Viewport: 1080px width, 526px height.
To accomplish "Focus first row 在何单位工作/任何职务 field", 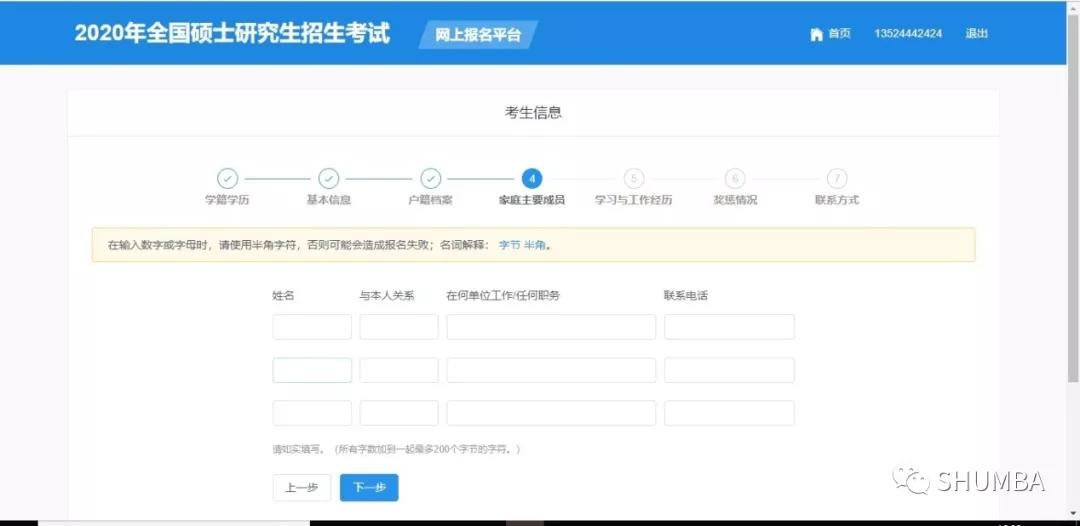I will pos(551,327).
